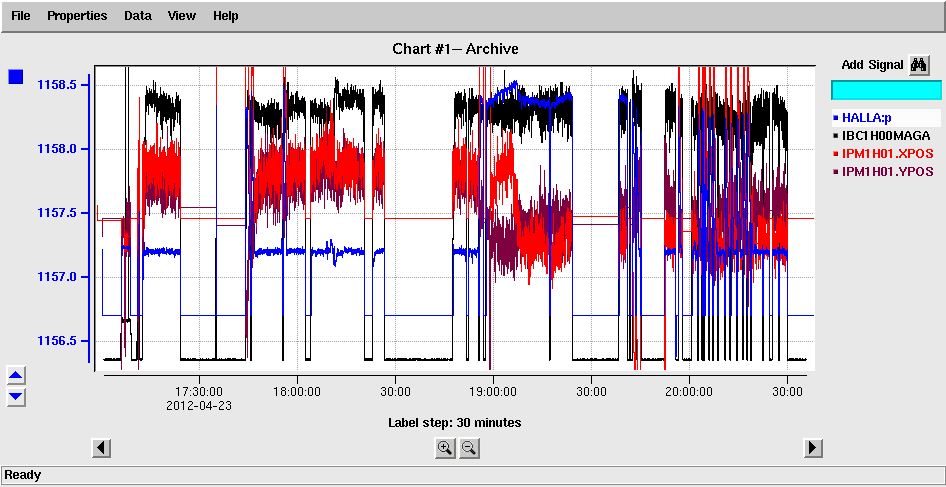The height and width of the screenshot is (487, 946).
Task: Open the Data menu
Action: coord(138,16)
